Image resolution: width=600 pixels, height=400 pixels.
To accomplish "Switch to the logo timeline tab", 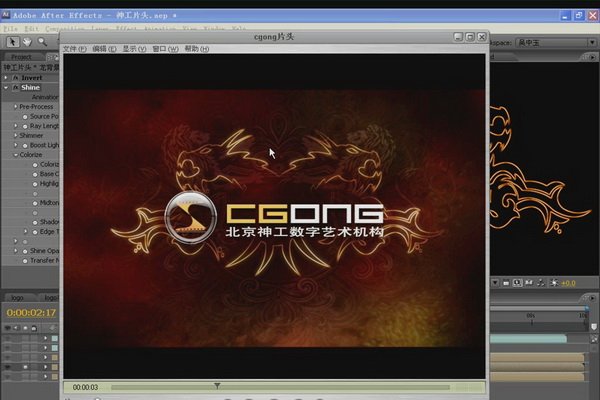I will 17,298.
